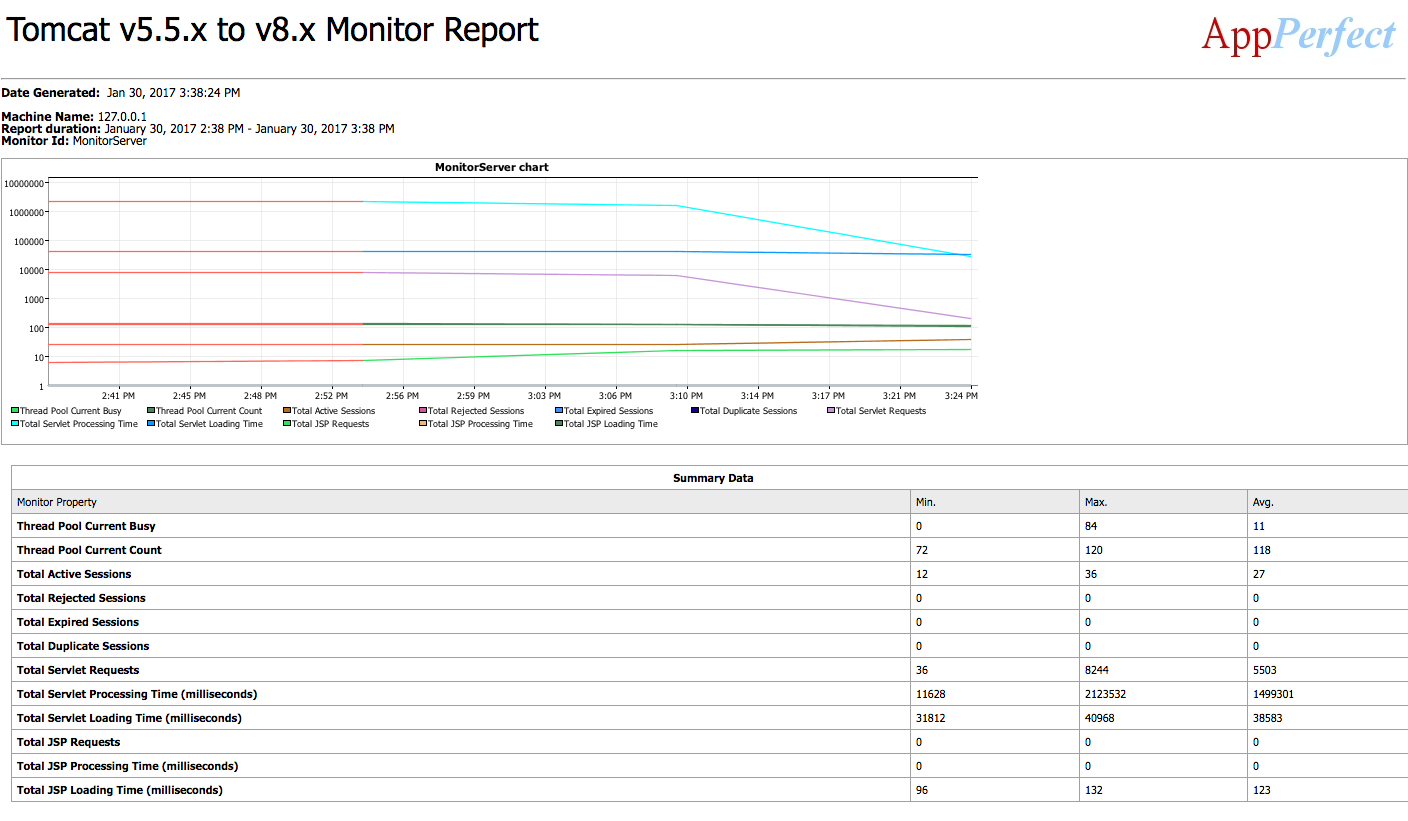Select the Total Servlet Requests table row label
Image resolution: width=1408 pixels, height=821 pixels.
pos(78,670)
